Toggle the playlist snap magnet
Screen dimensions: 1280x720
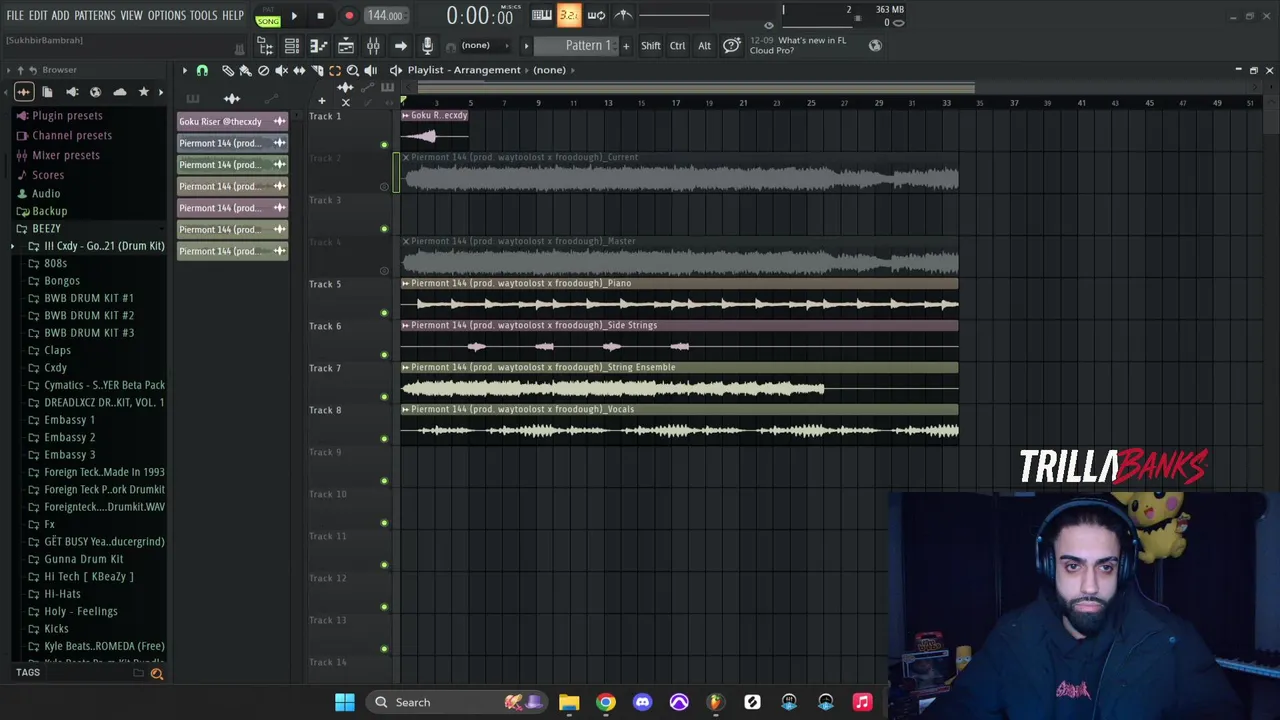(202, 70)
